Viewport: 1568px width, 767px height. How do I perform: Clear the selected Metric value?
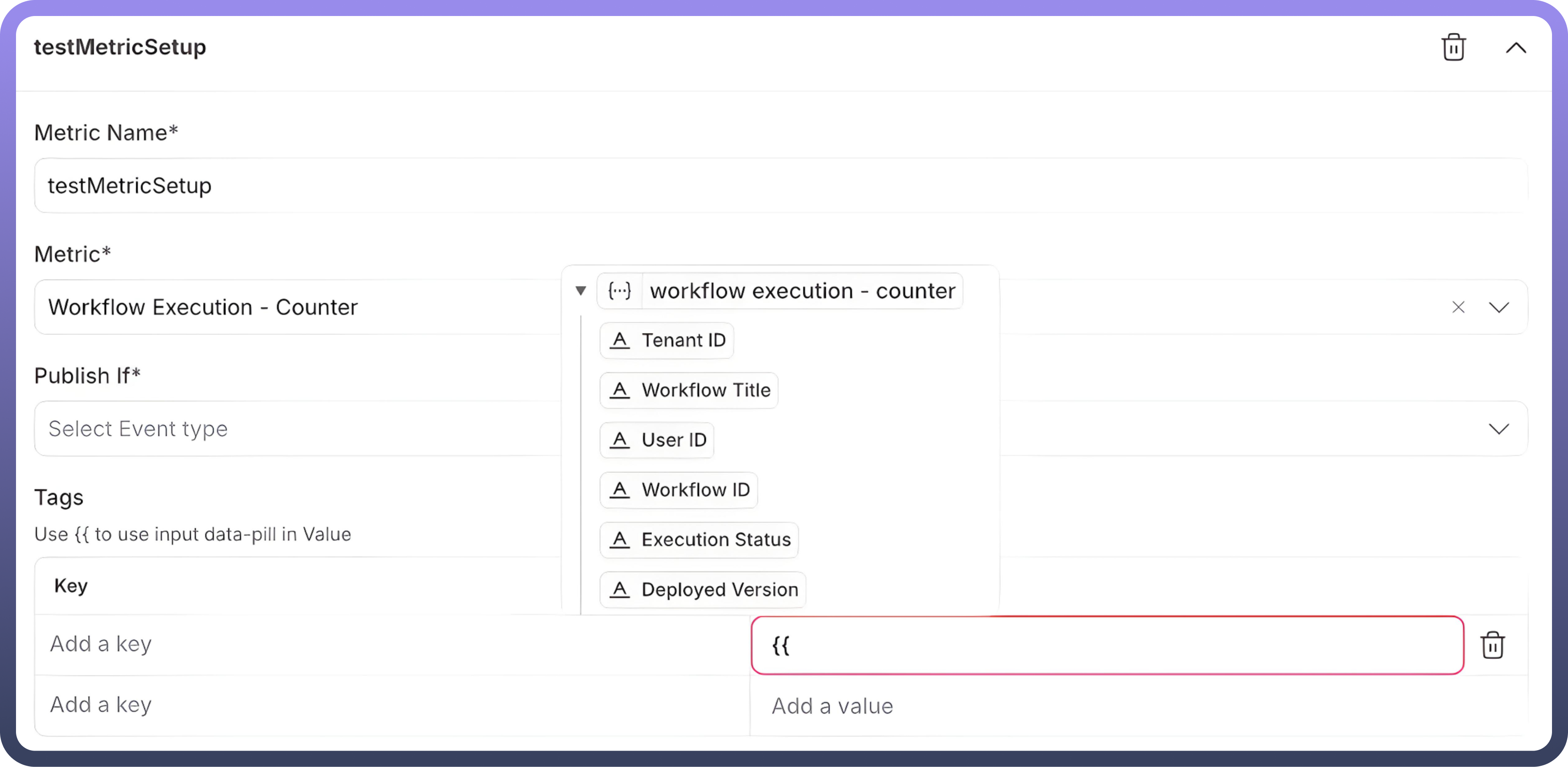click(1458, 307)
